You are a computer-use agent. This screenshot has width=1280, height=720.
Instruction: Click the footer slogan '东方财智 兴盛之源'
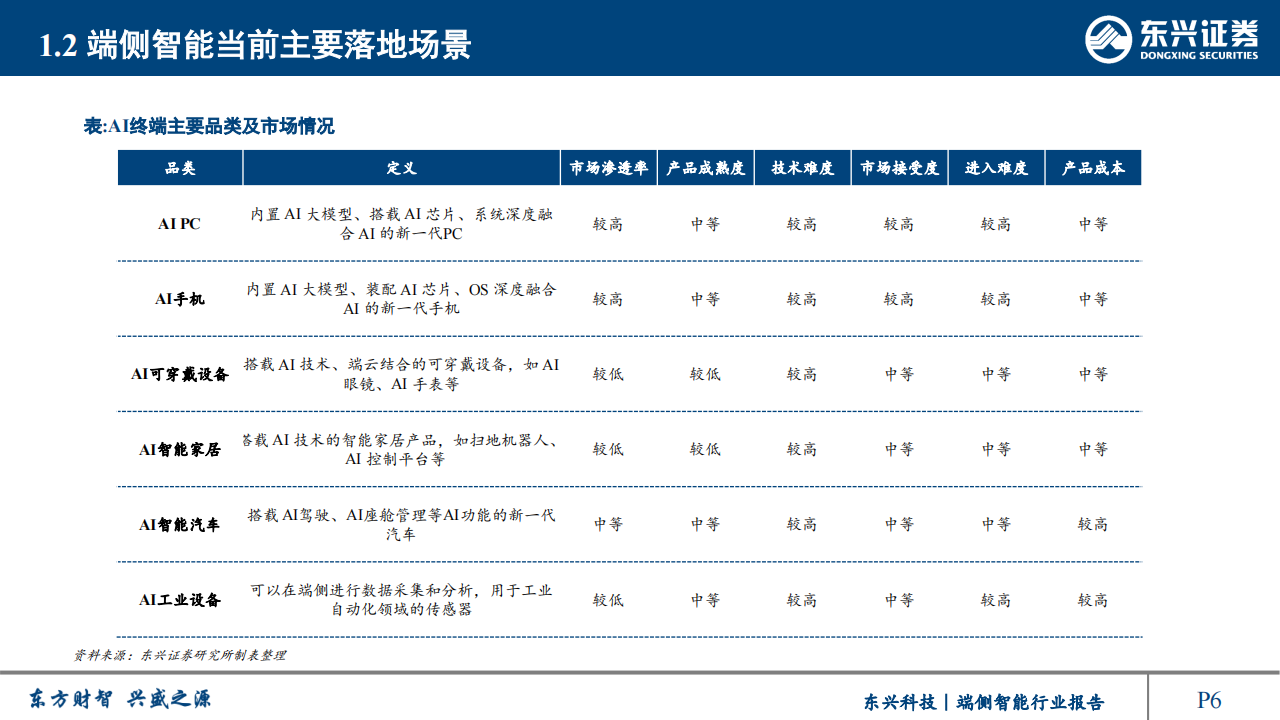[x=119, y=699]
